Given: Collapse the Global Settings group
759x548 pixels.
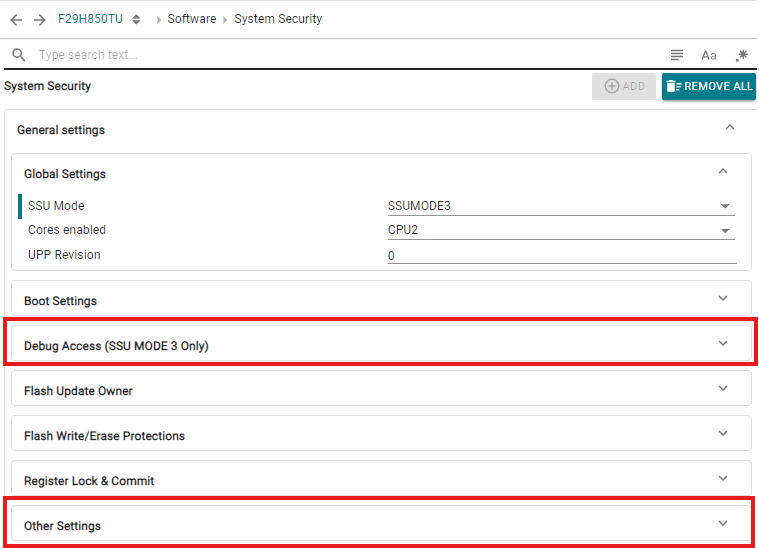Looking at the screenshot, I should pos(723,172).
